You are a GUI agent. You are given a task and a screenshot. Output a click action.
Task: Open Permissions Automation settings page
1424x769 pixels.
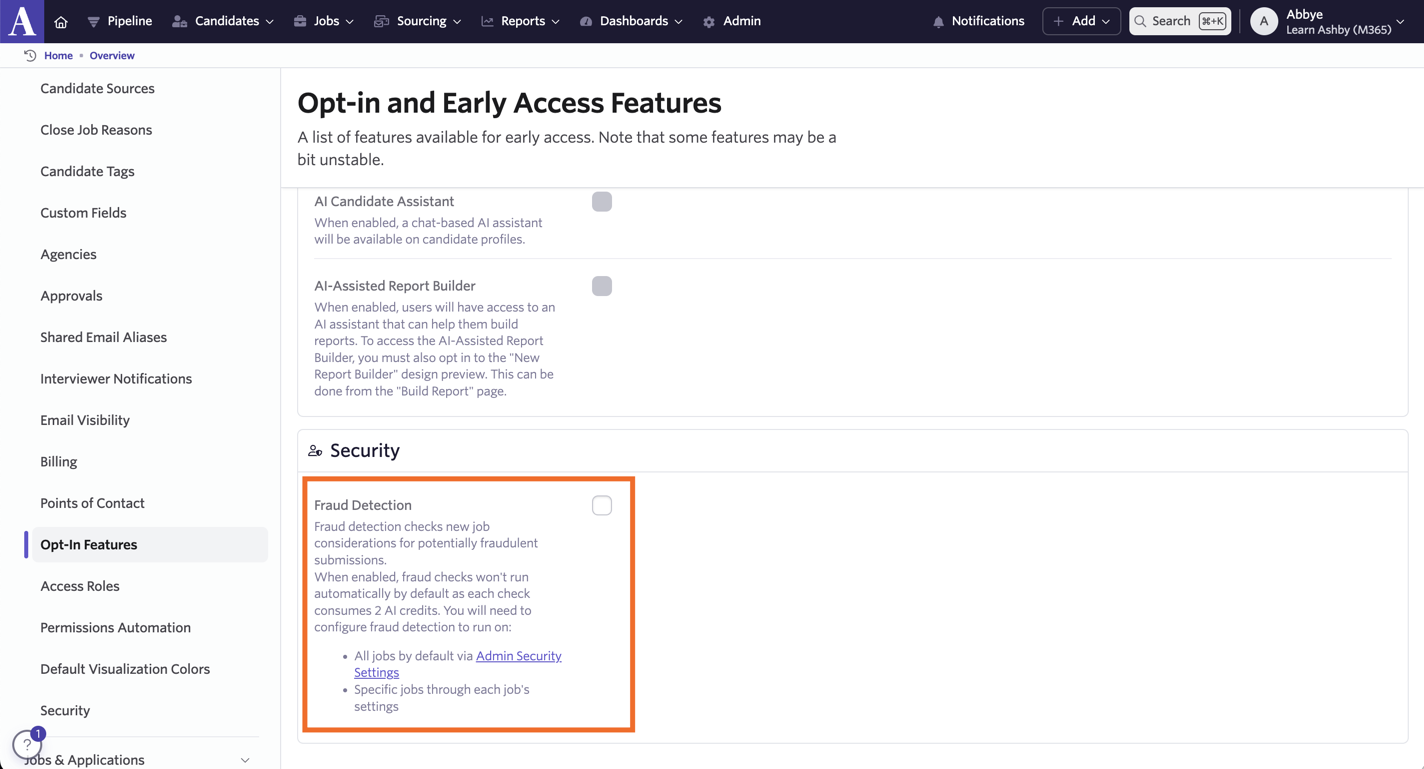tap(115, 628)
